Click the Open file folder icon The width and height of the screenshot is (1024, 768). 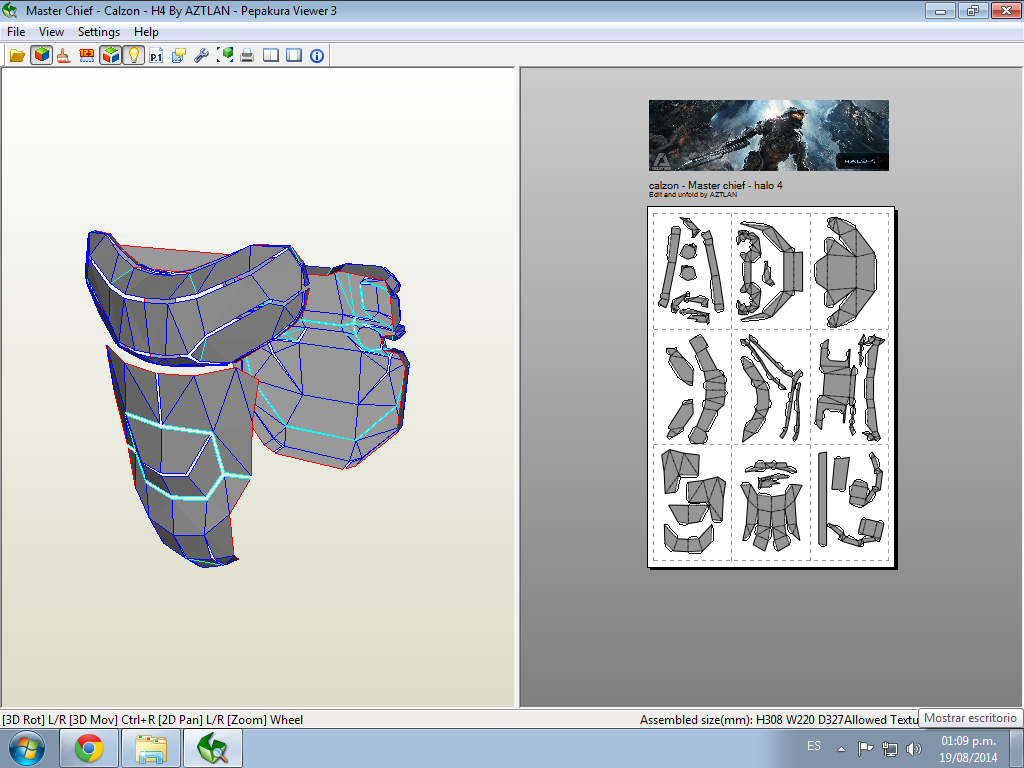point(17,56)
